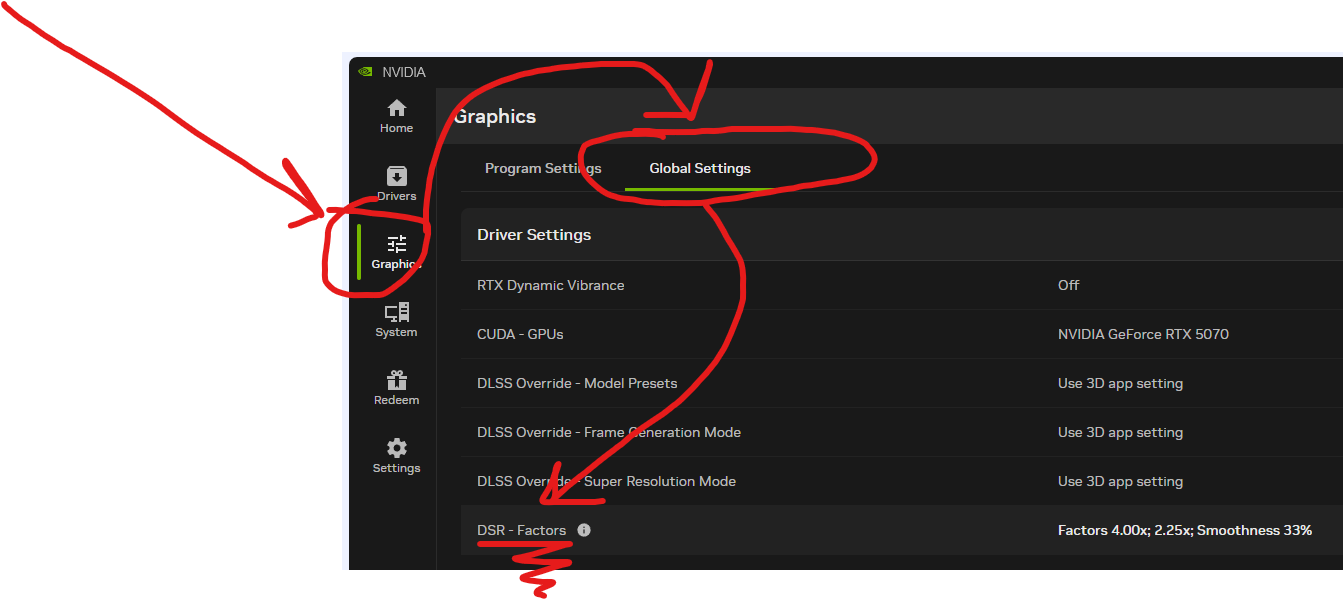Click the Driver Settings section header
Viewport: 1343px width, 599px height.
click(x=534, y=235)
